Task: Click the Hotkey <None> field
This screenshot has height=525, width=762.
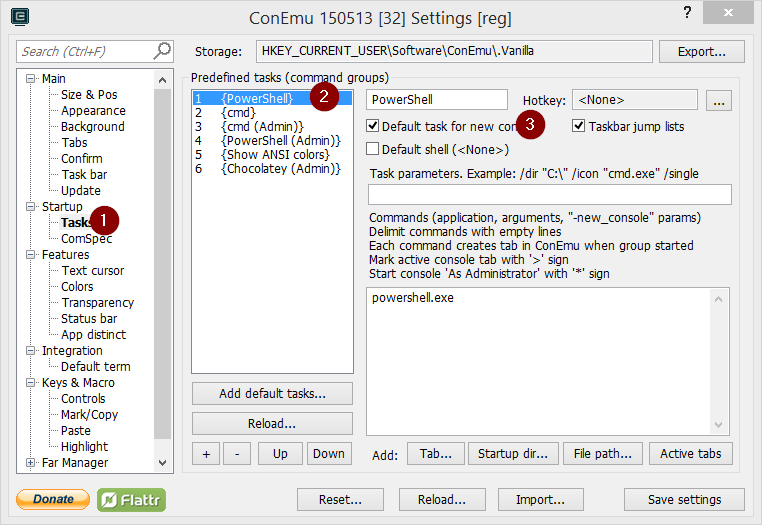Action: pyautogui.click(x=635, y=100)
